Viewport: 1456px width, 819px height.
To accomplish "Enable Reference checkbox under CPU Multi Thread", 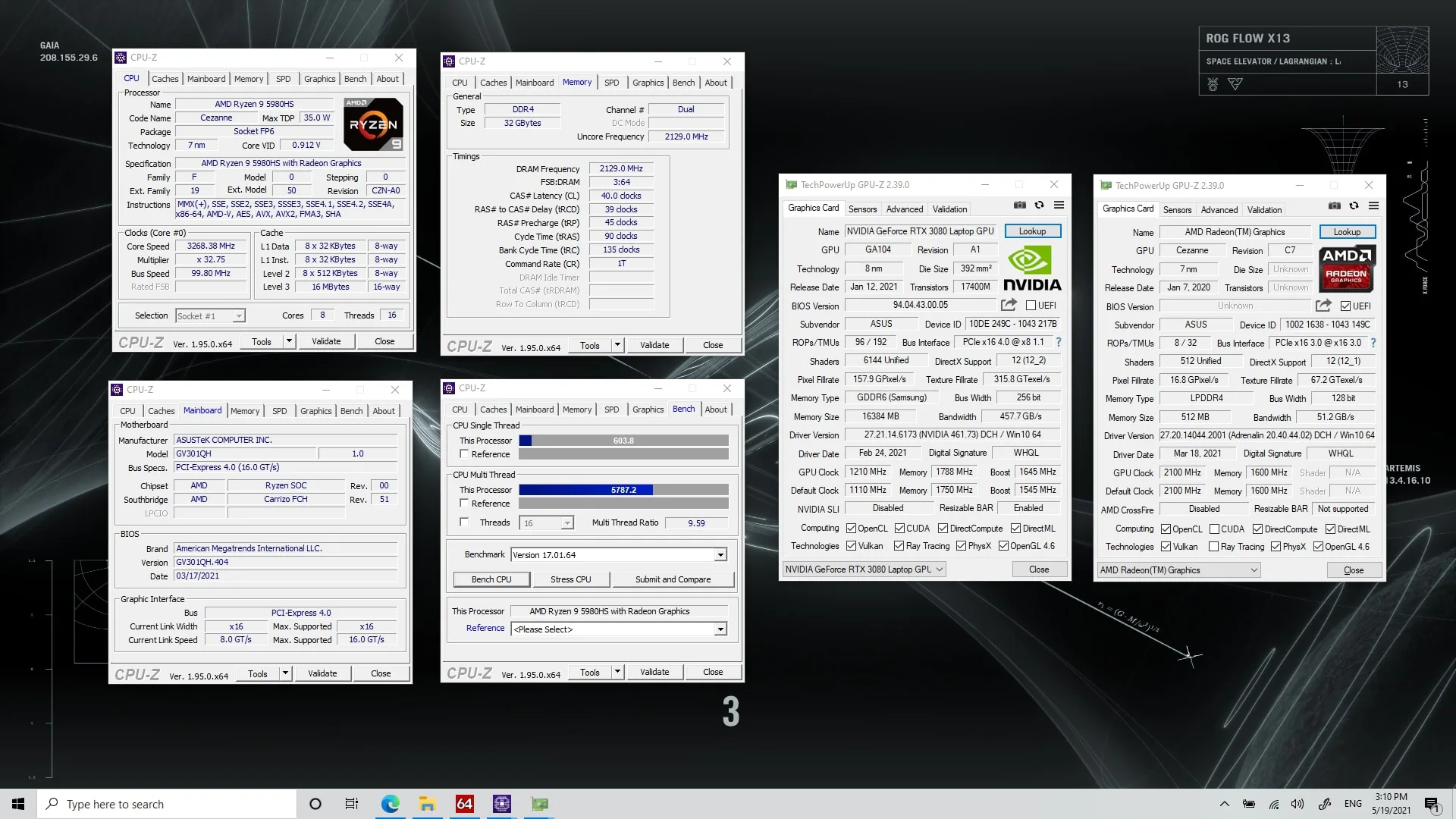I will point(464,504).
